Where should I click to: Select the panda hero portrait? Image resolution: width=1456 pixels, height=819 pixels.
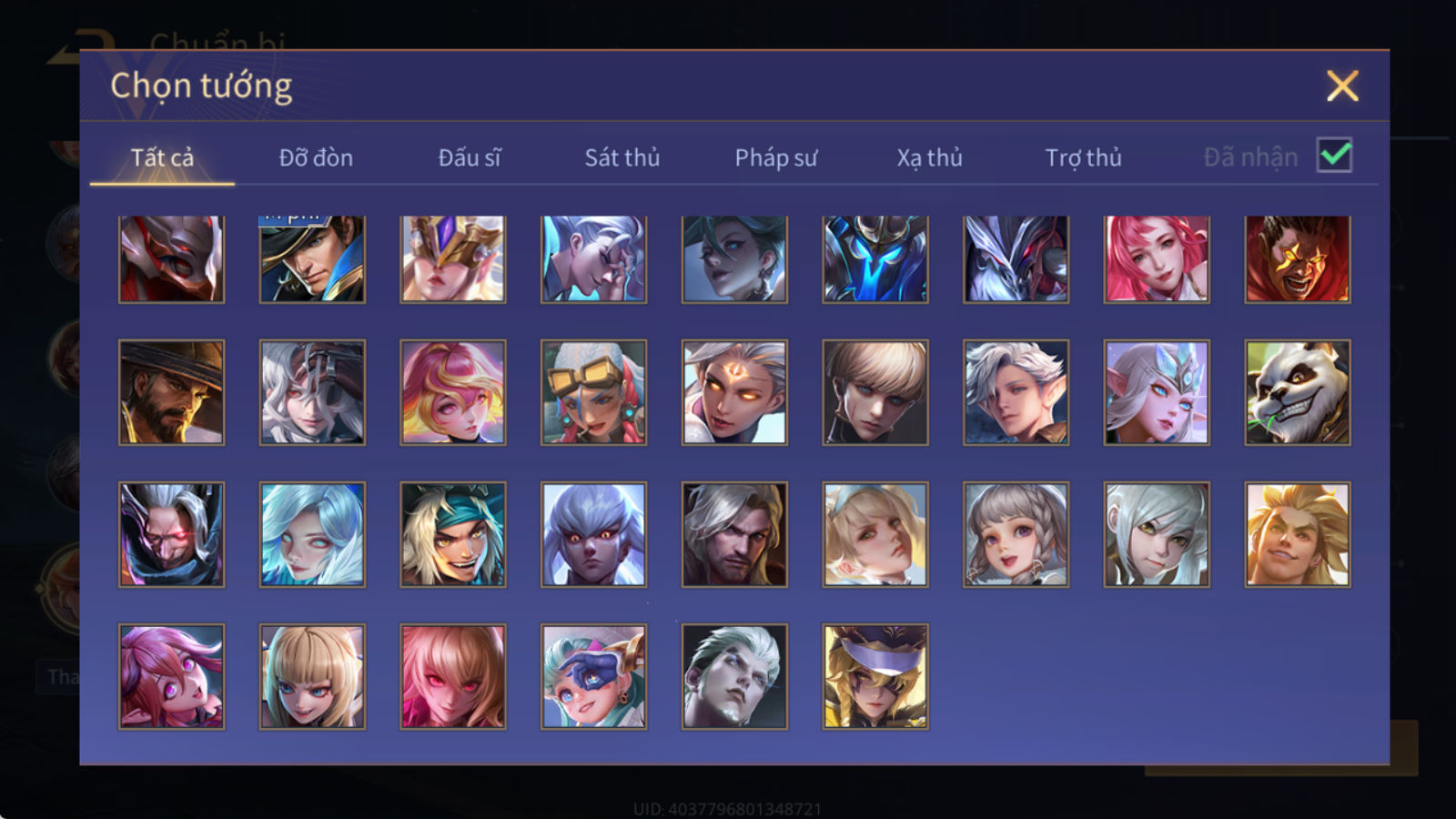point(1298,392)
